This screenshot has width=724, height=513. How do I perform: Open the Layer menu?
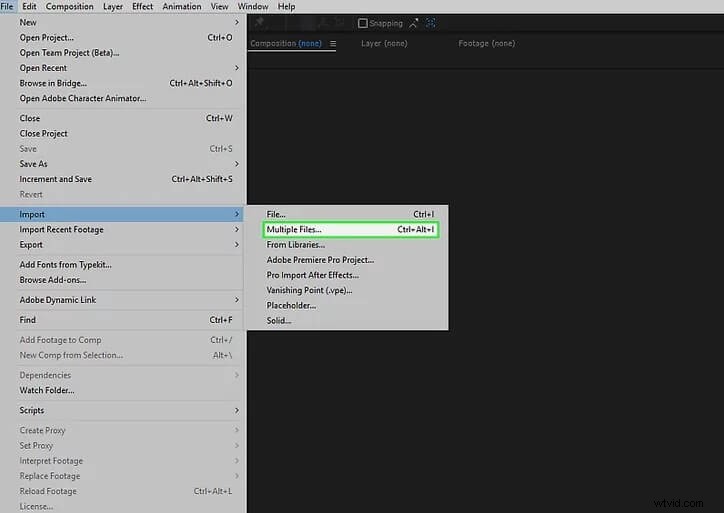113,6
